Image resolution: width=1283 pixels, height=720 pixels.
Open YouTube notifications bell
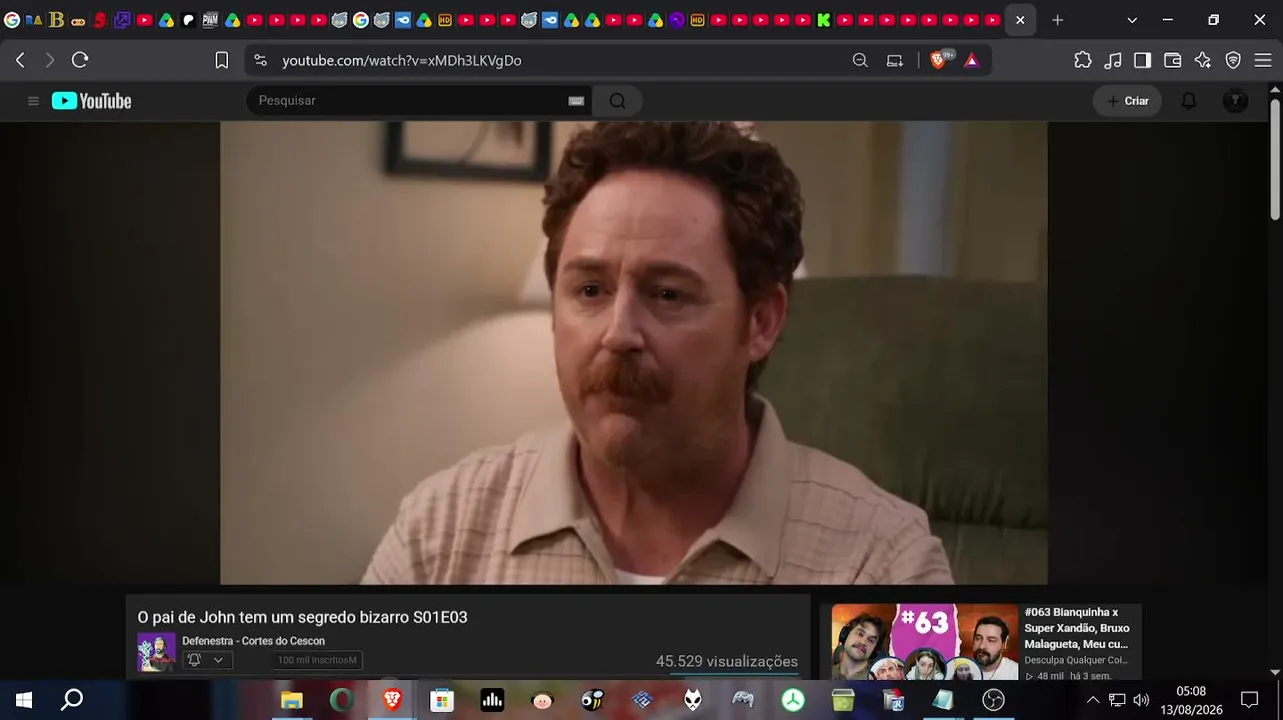coord(1189,101)
